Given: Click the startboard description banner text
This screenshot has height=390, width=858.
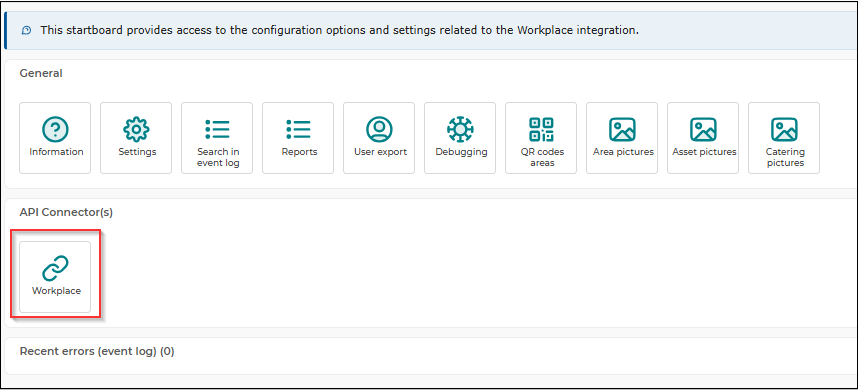Looking at the screenshot, I should [x=339, y=30].
